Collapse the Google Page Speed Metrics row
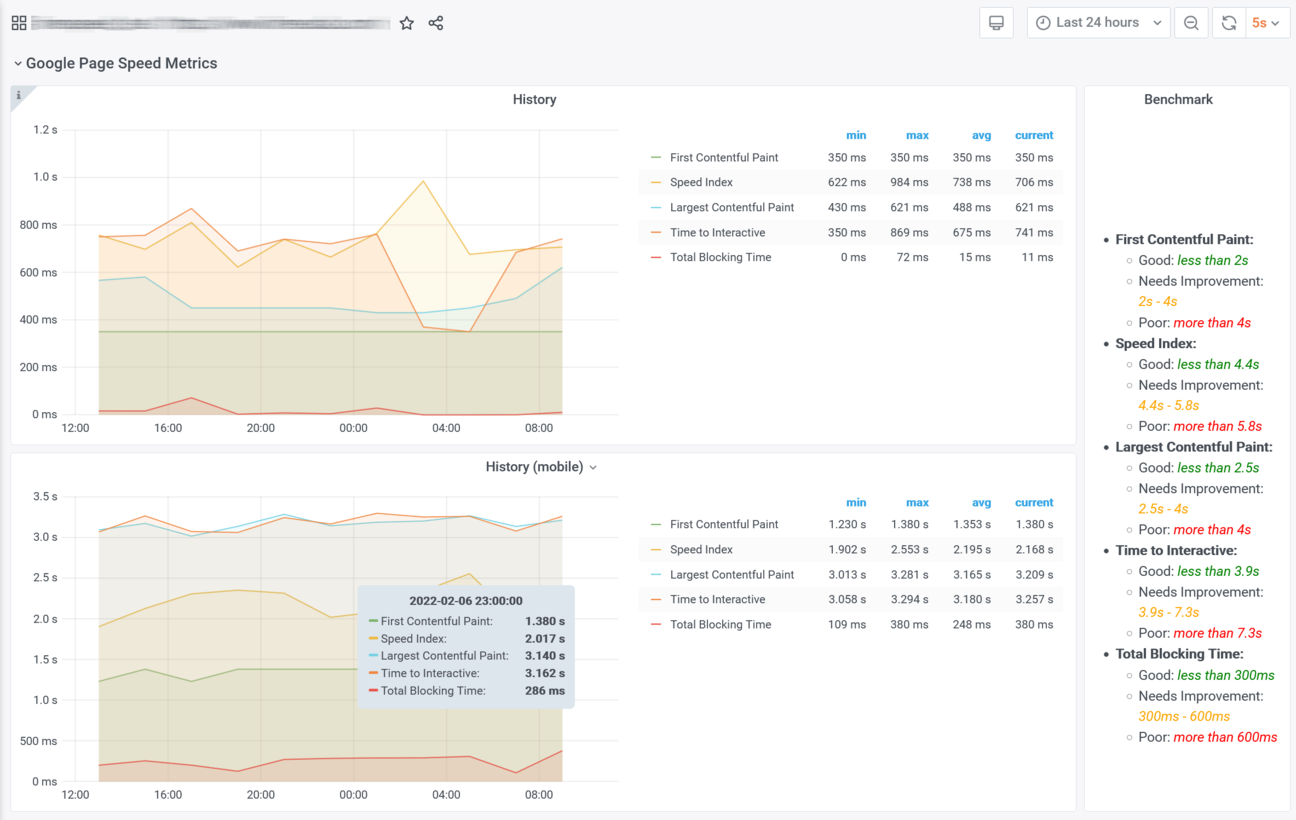Viewport: 1296px width, 820px height. (115, 63)
